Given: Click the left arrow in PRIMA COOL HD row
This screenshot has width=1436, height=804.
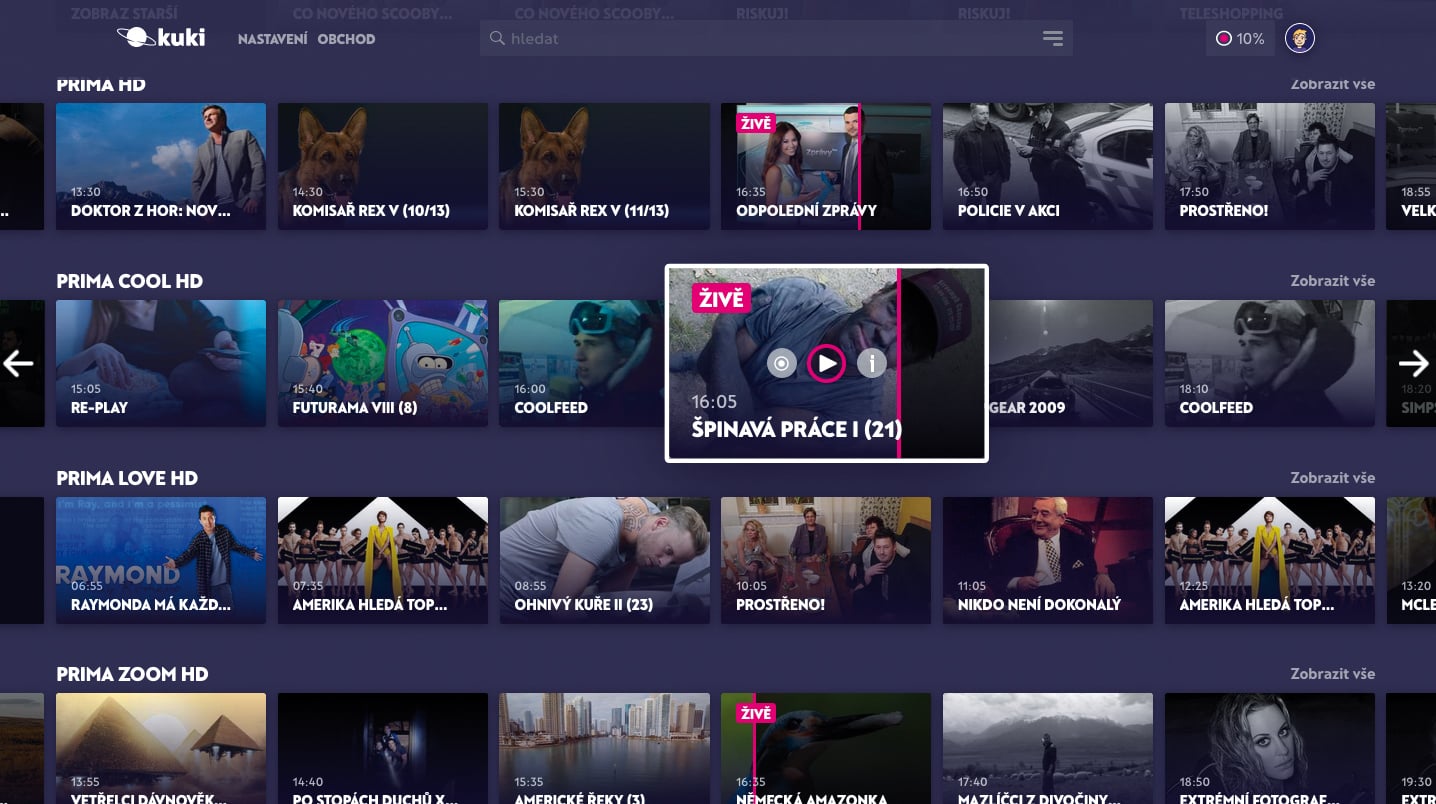Looking at the screenshot, I should [x=17, y=363].
